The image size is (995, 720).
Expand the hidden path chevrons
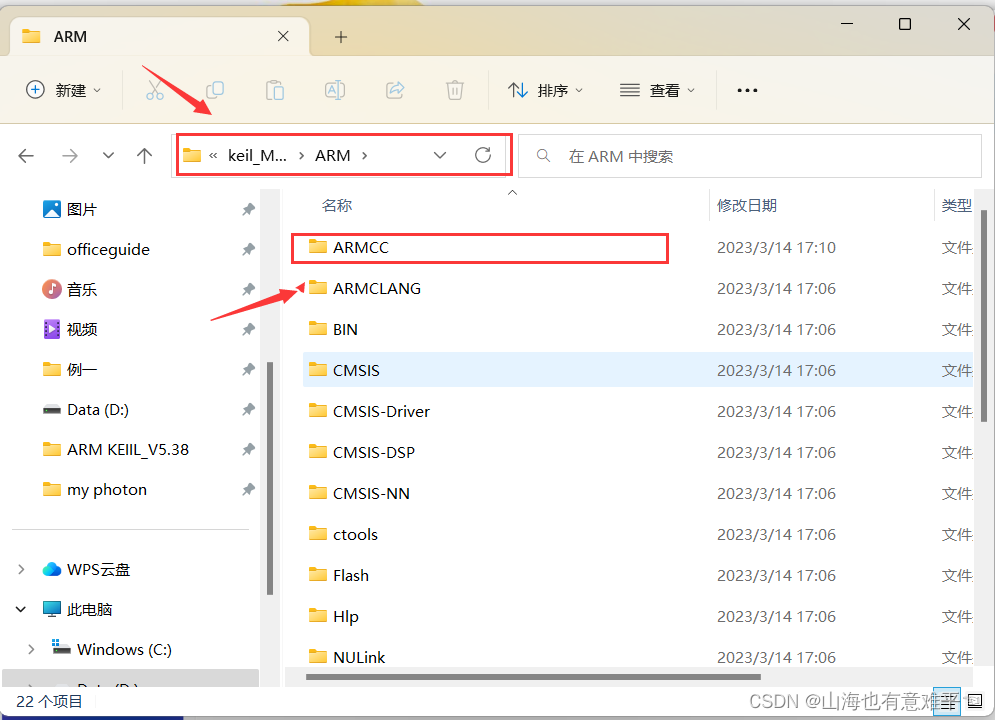(x=213, y=155)
